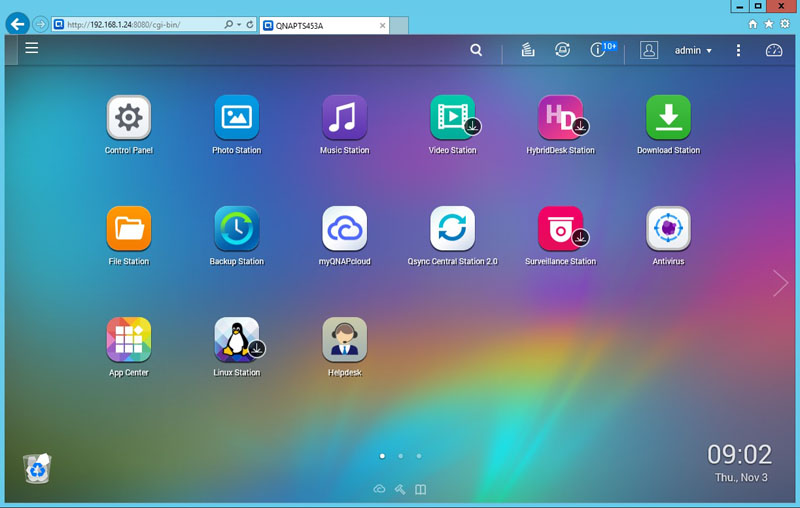This screenshot has height=508, width=800.
Task: Select the second desktop page dot
Action: coord(400,456)
